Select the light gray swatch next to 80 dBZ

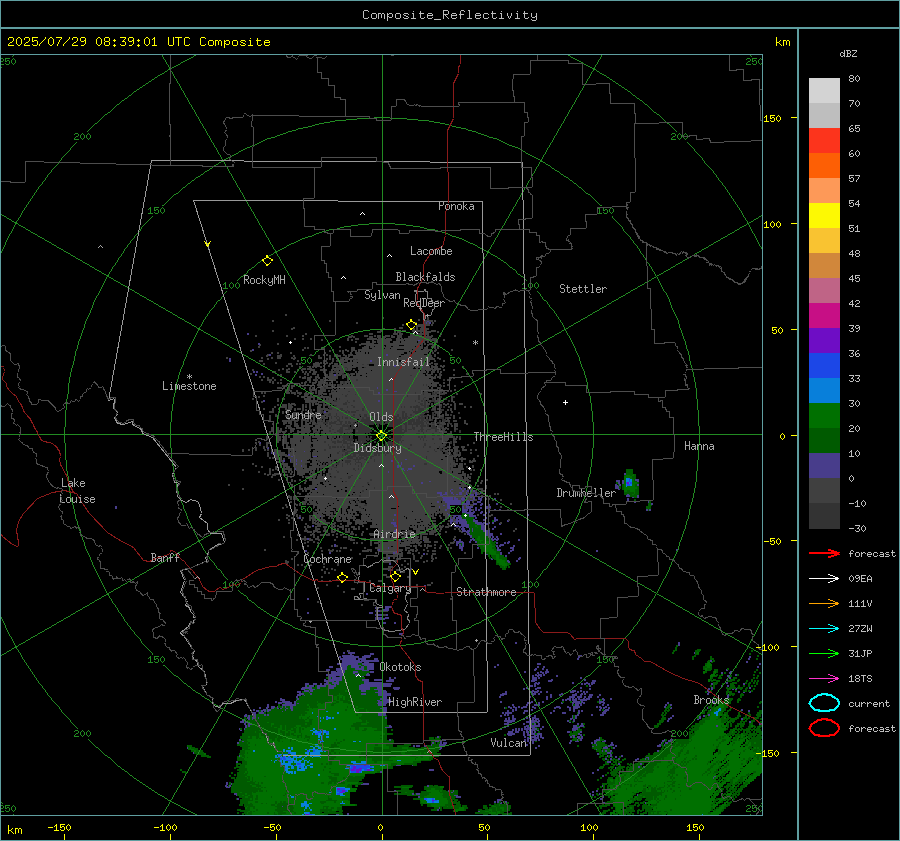[x=824, y=91]
